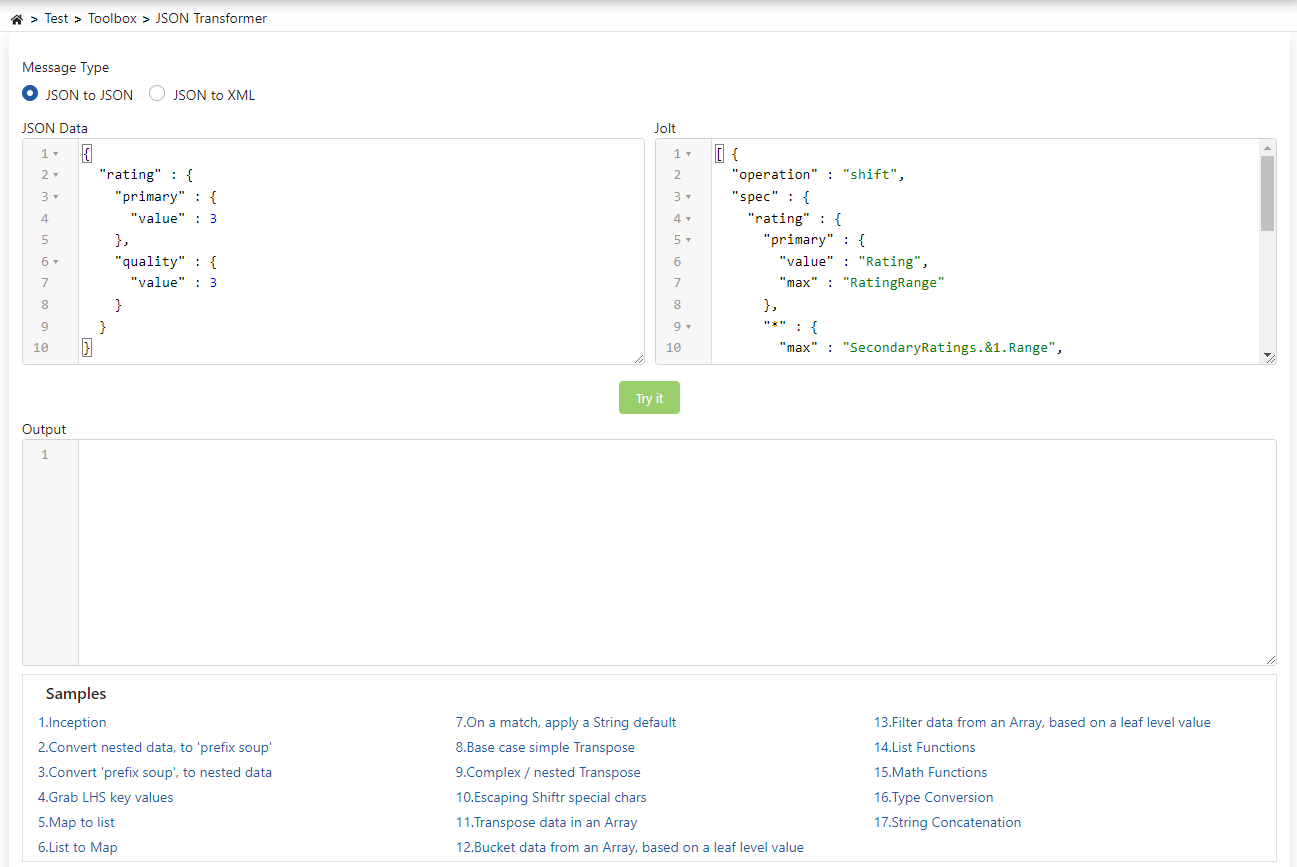Open the String Concatenation sample
1297x867 pixels.
point(947,822)
